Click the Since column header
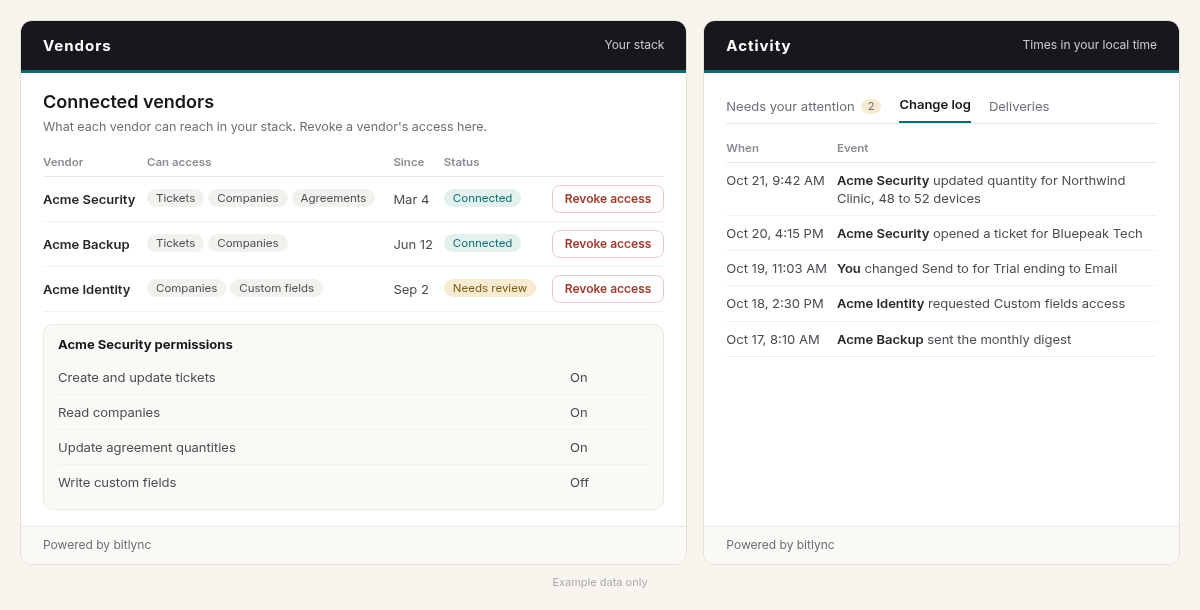This screenshot has width=1200, height=610. tap(409, 162)
